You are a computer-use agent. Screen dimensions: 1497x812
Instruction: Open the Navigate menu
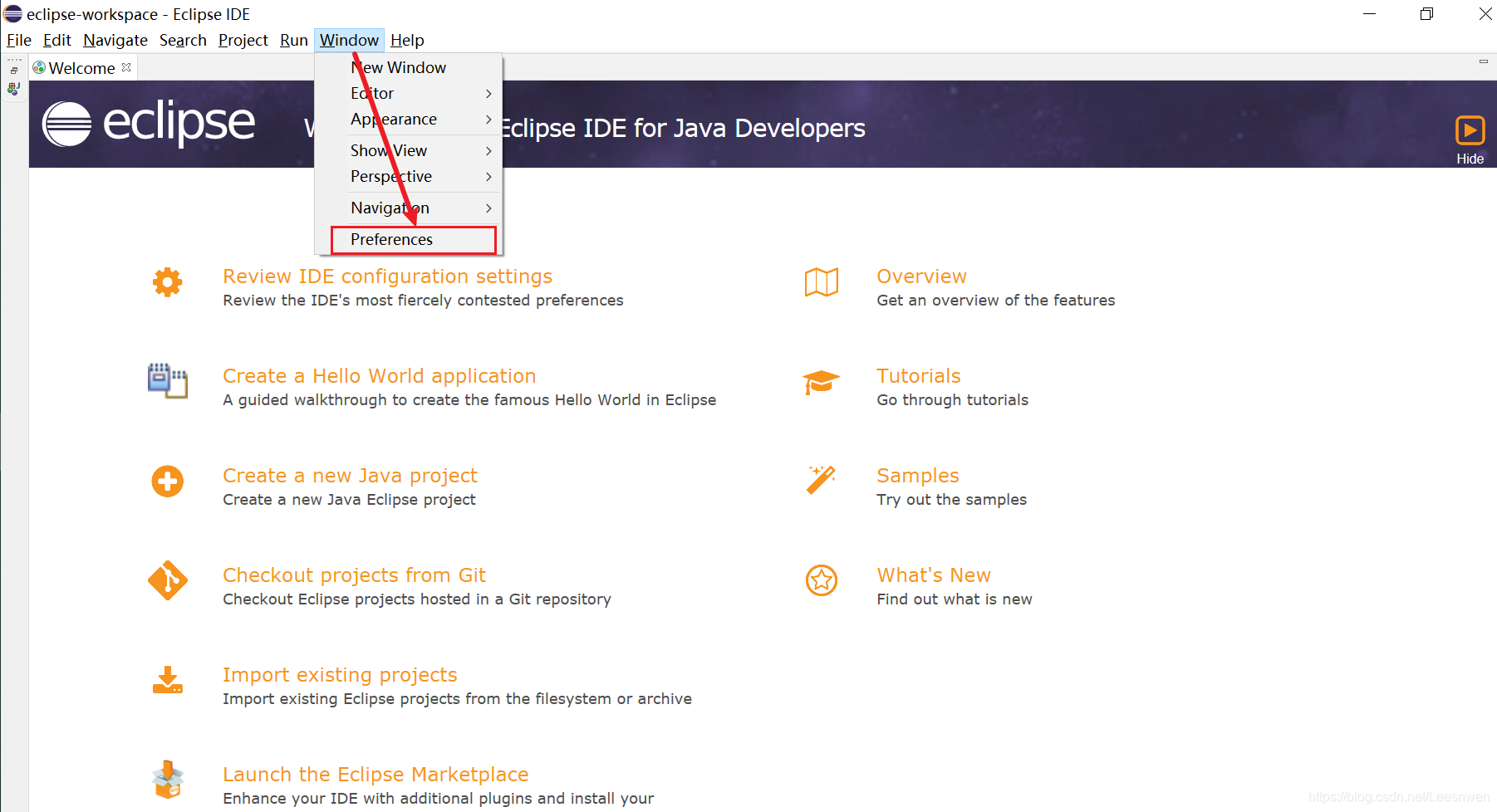pos(115,40)
